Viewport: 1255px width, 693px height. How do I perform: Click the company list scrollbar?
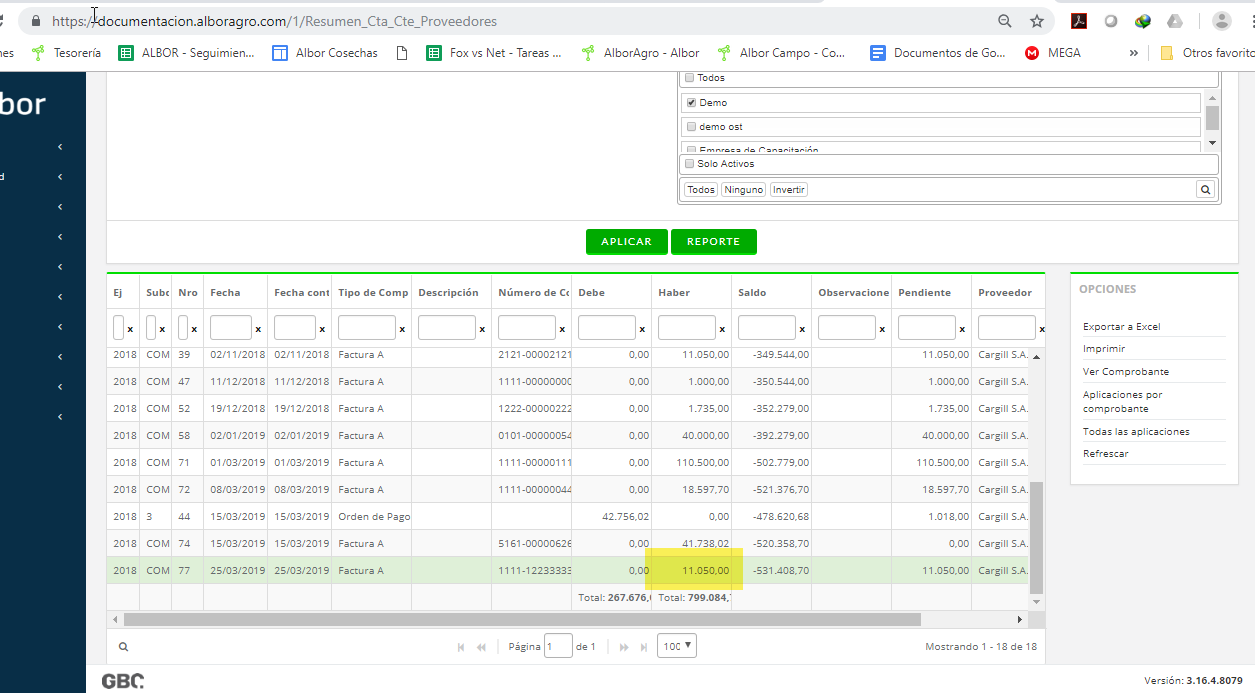coord(1212,119)
